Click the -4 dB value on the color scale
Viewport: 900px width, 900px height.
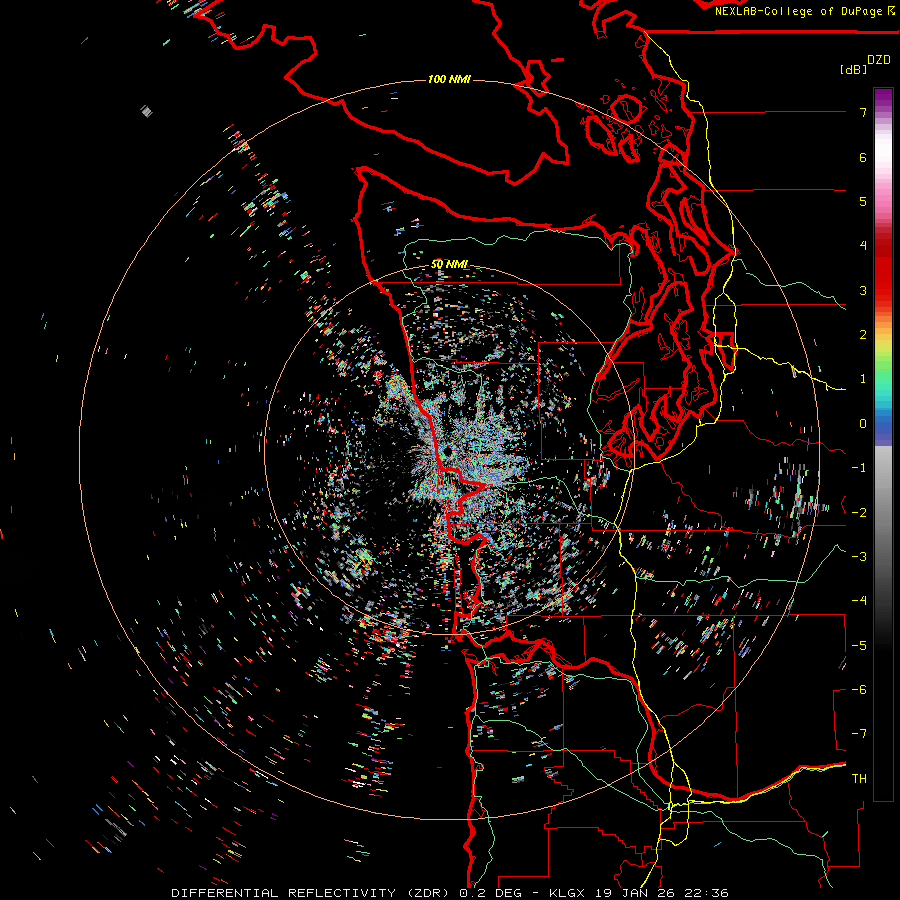859,600
